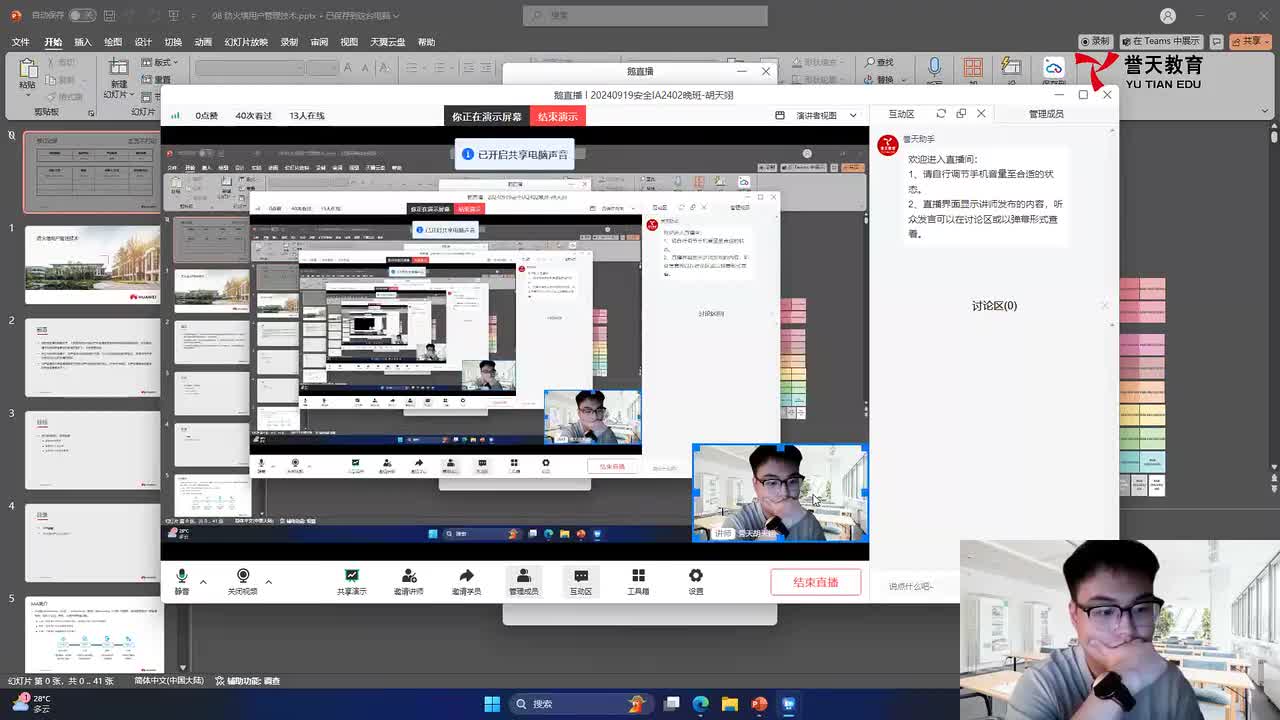Open the PowerPoint account profile icon
Image resolution: width=1280 pixels, height=720 pixels.
coord(1168,16)
